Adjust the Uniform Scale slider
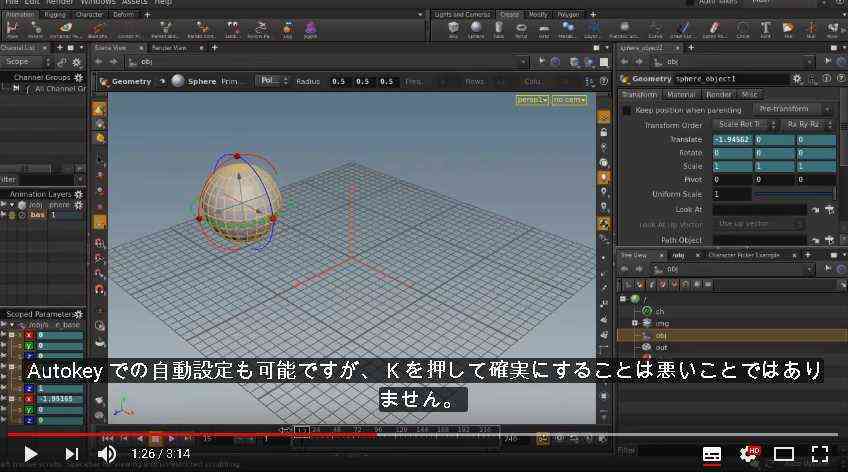Image resolution: width=848 pixels, height=473 pixels. coord(794,194)
